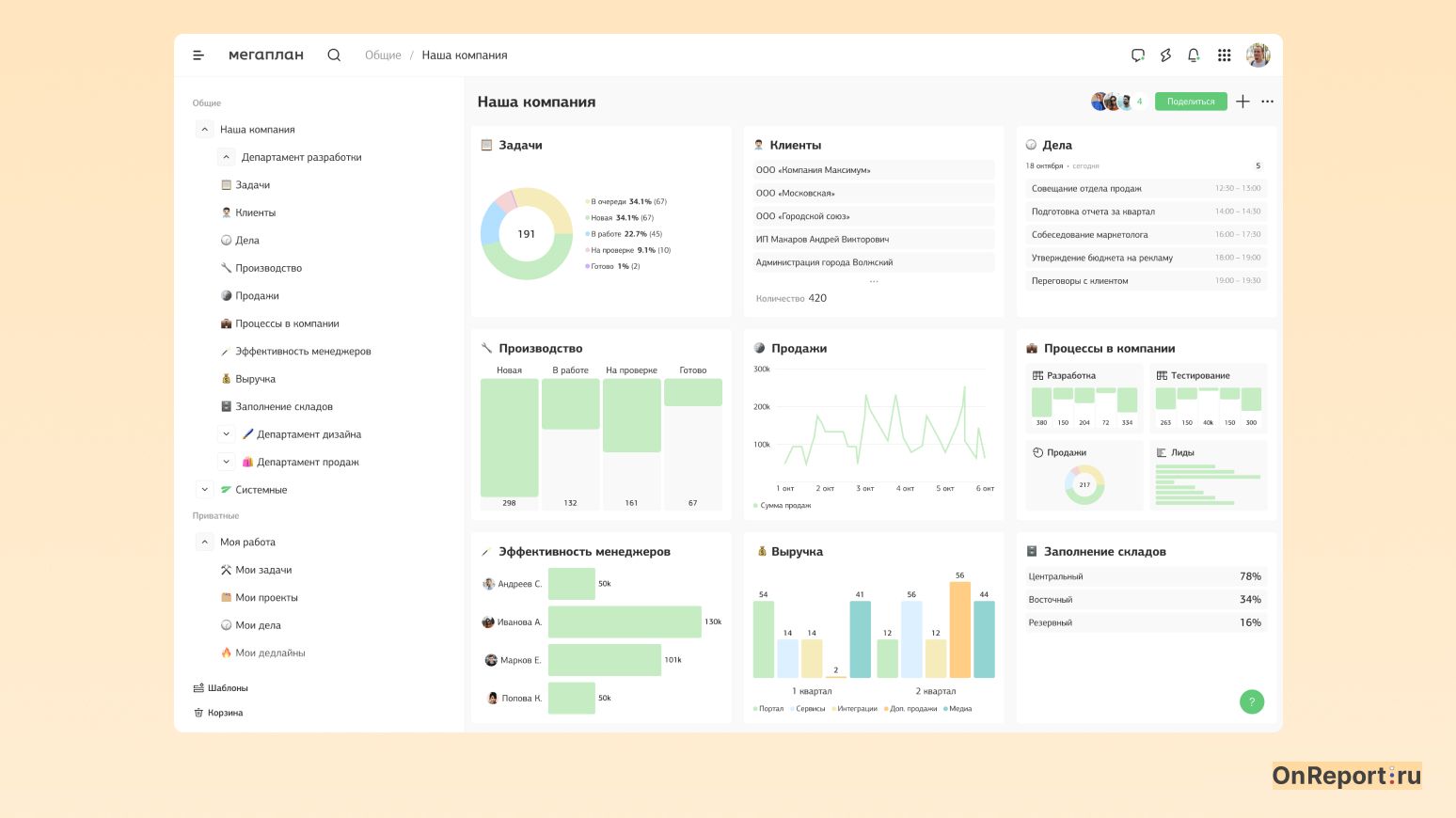Viewport: 1456px width, 818px height.
Task: Open the apps grid icon
Action: tap(1224, 55)
